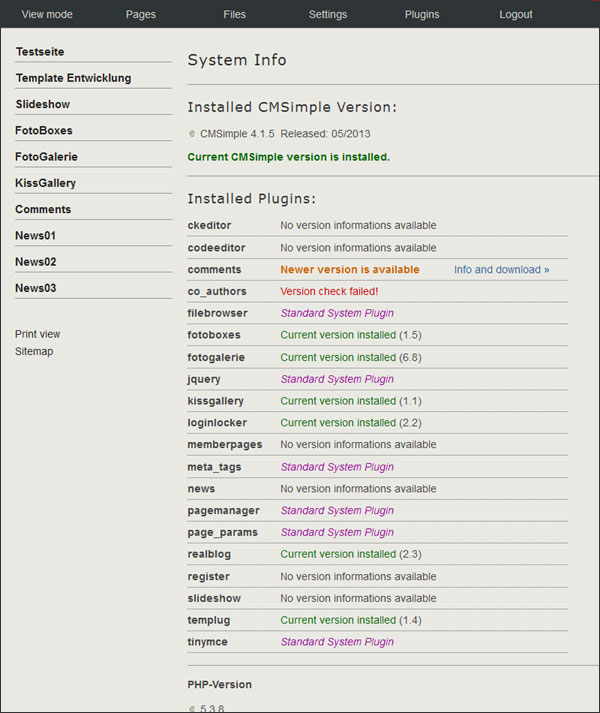The height and width of the screenshot is (713, 600).
Task: Log out via the Logout menu item
Action: tap(515, 15)
